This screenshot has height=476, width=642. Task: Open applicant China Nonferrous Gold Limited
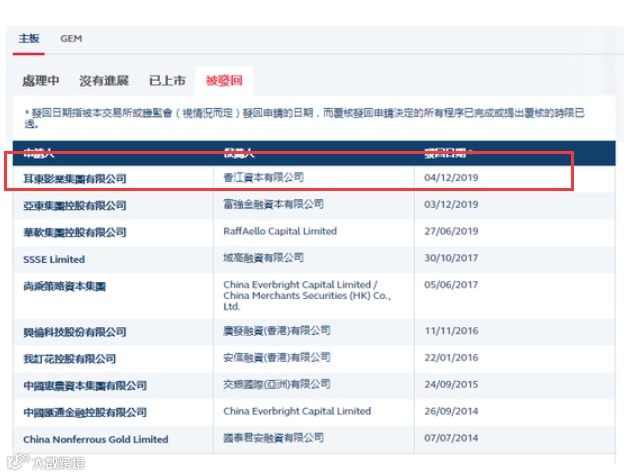(x=96, y=439)
